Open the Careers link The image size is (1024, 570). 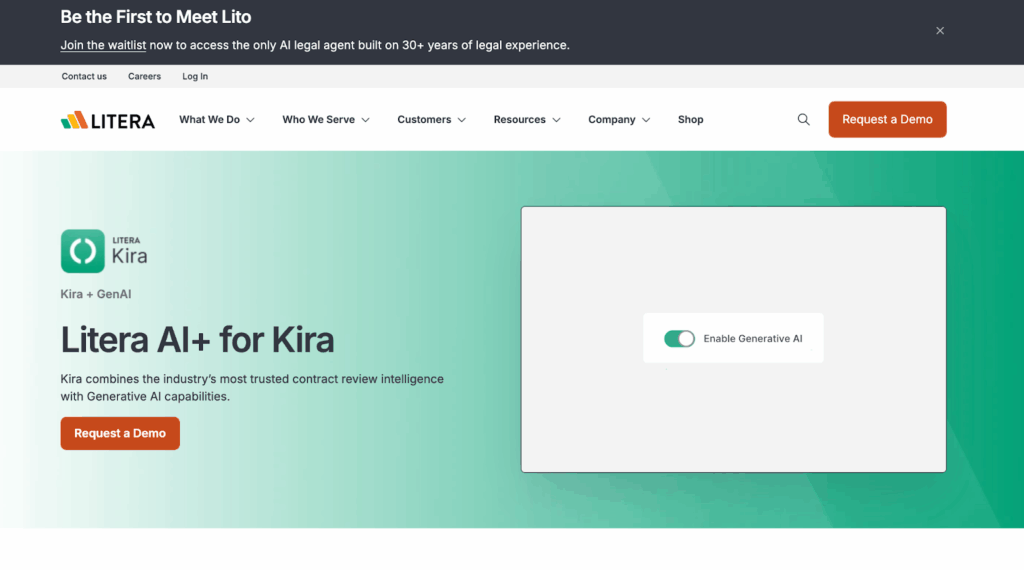pyautogui.click(x=144, y=76)
